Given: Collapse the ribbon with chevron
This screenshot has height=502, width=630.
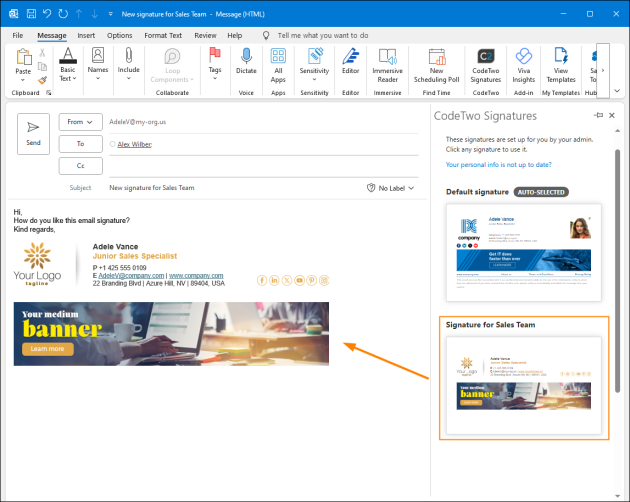Looking at the screenshot, I should coord(618,91).
